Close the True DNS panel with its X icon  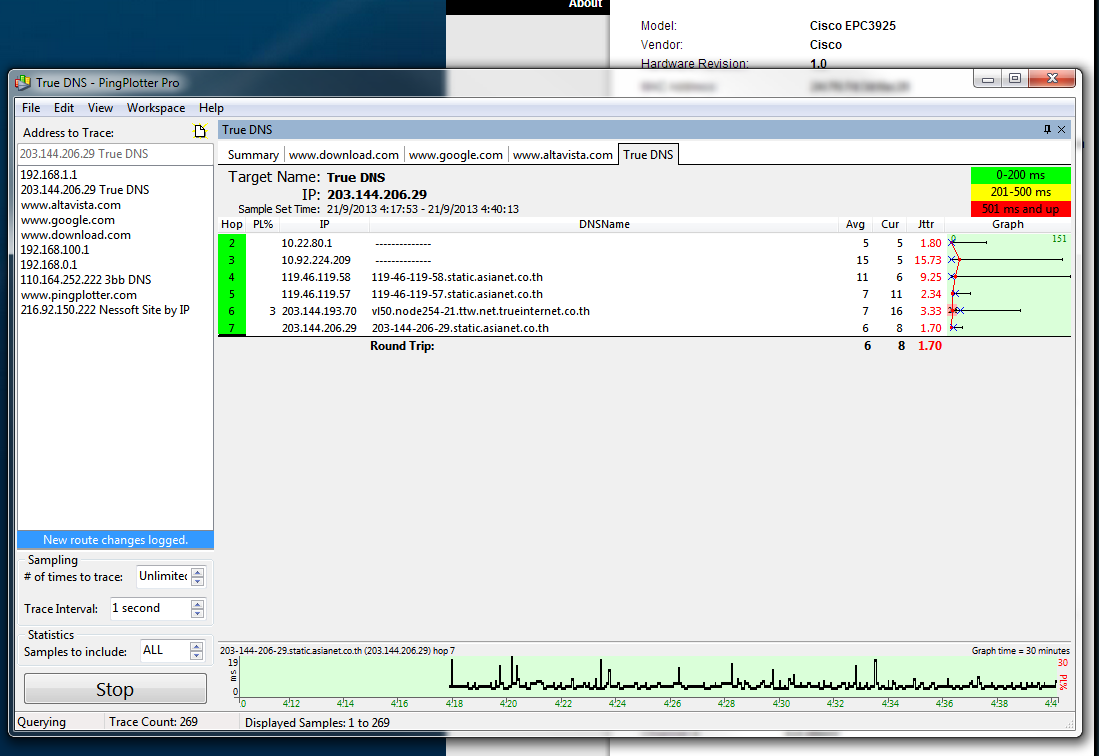(1061, 130)
